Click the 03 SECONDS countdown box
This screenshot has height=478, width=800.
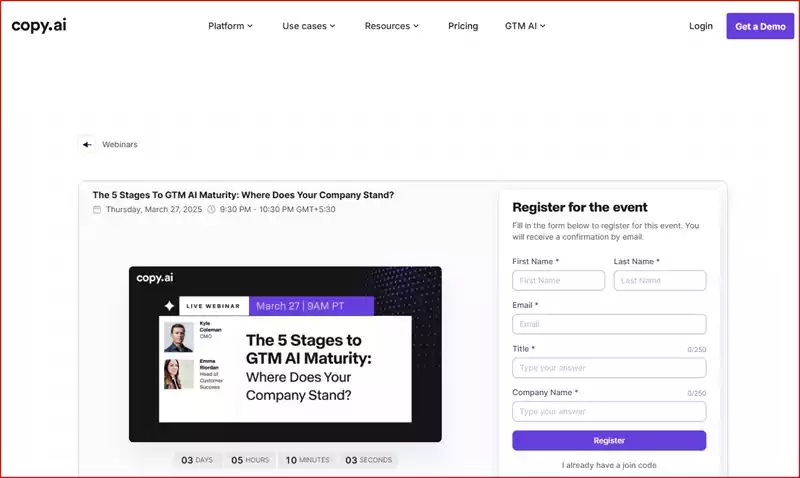point(368,460)
